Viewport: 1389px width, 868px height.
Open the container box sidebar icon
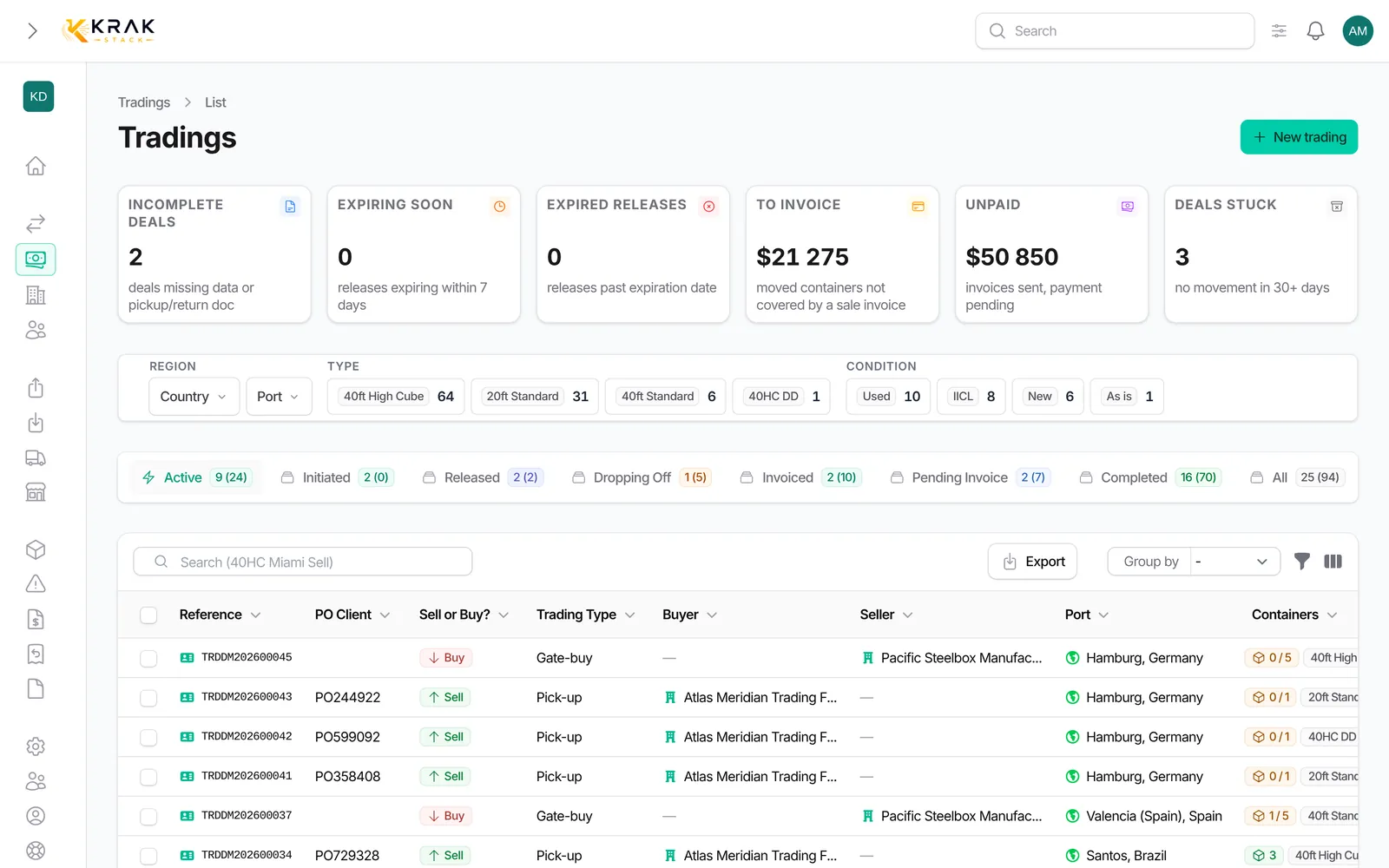(x=36, y=549)
